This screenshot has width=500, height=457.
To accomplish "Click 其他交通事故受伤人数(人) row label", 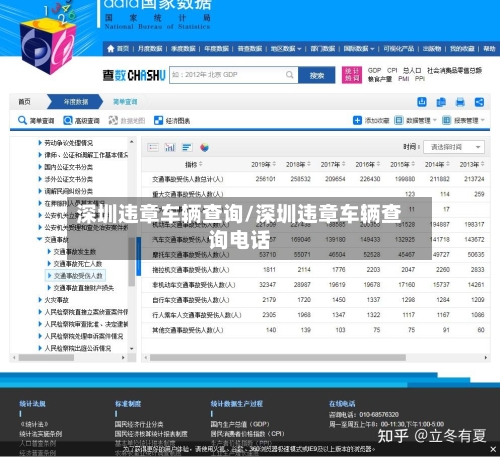I will tap(188, 330).
